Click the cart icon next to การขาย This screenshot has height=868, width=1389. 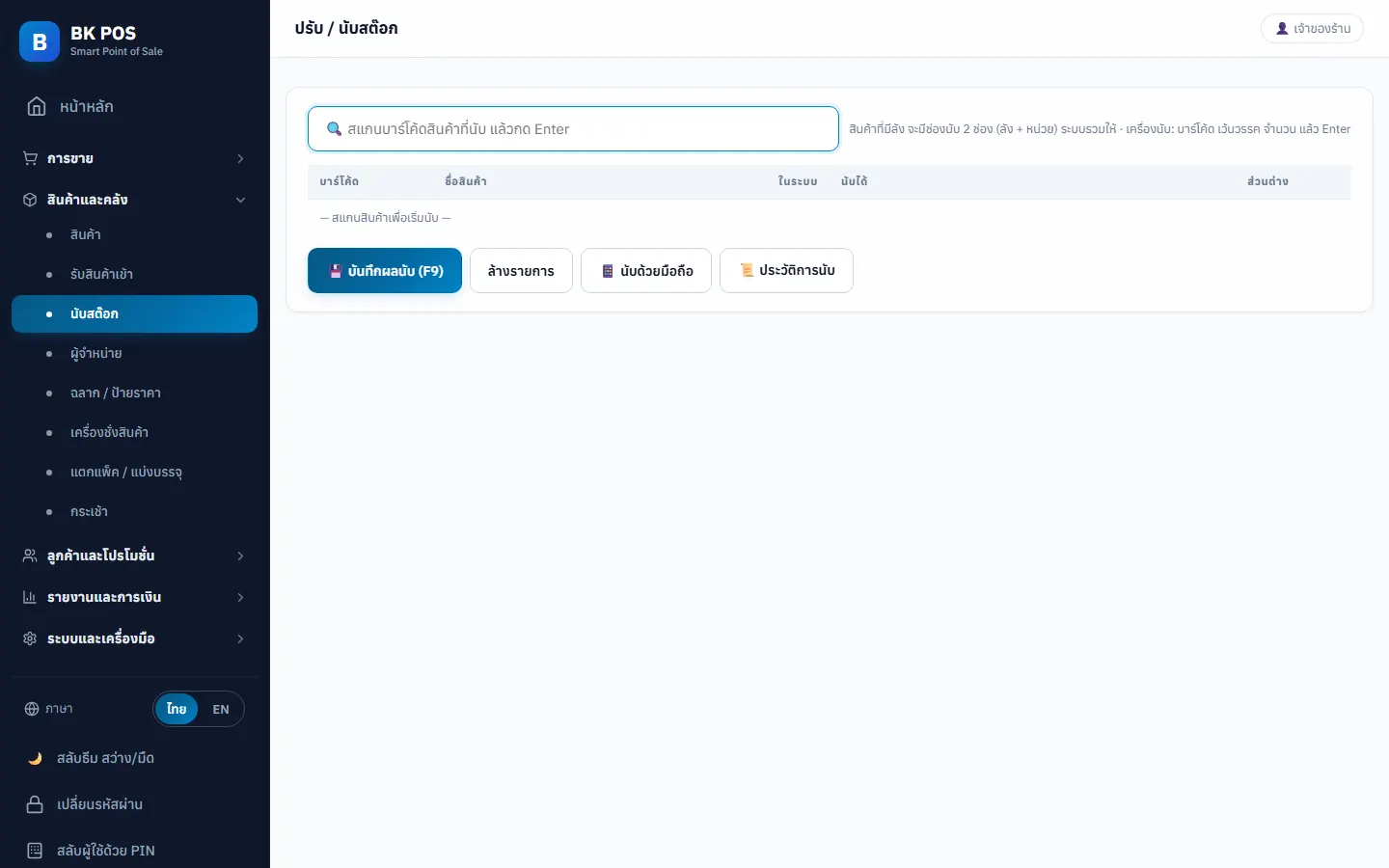click(x=30, y=158)
